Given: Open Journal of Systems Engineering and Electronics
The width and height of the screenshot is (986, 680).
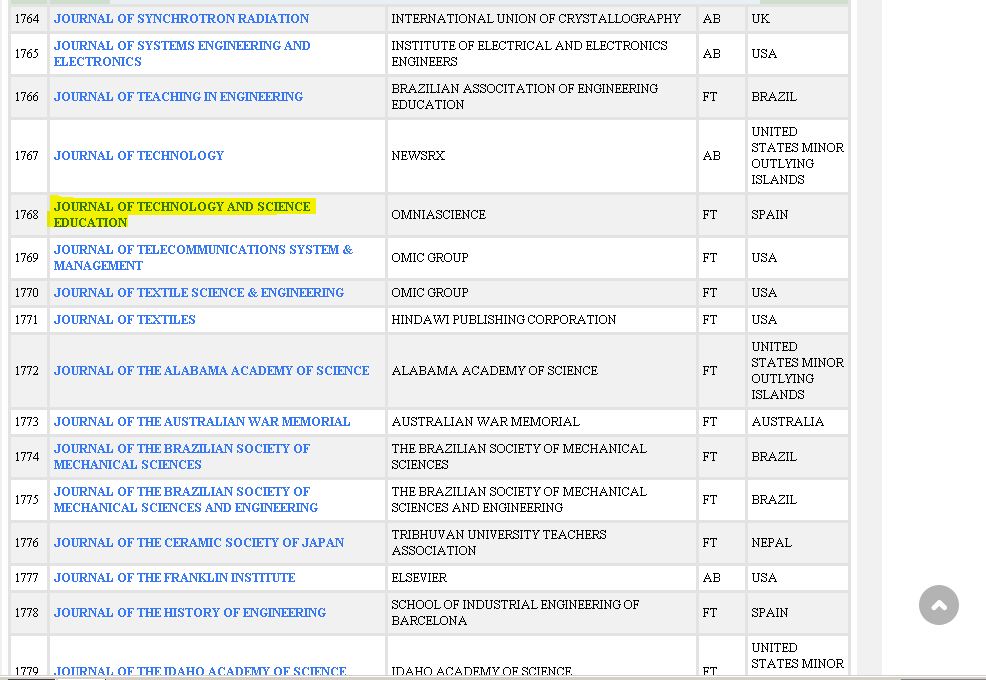Looking at the screenshot, I should [182, 53].
